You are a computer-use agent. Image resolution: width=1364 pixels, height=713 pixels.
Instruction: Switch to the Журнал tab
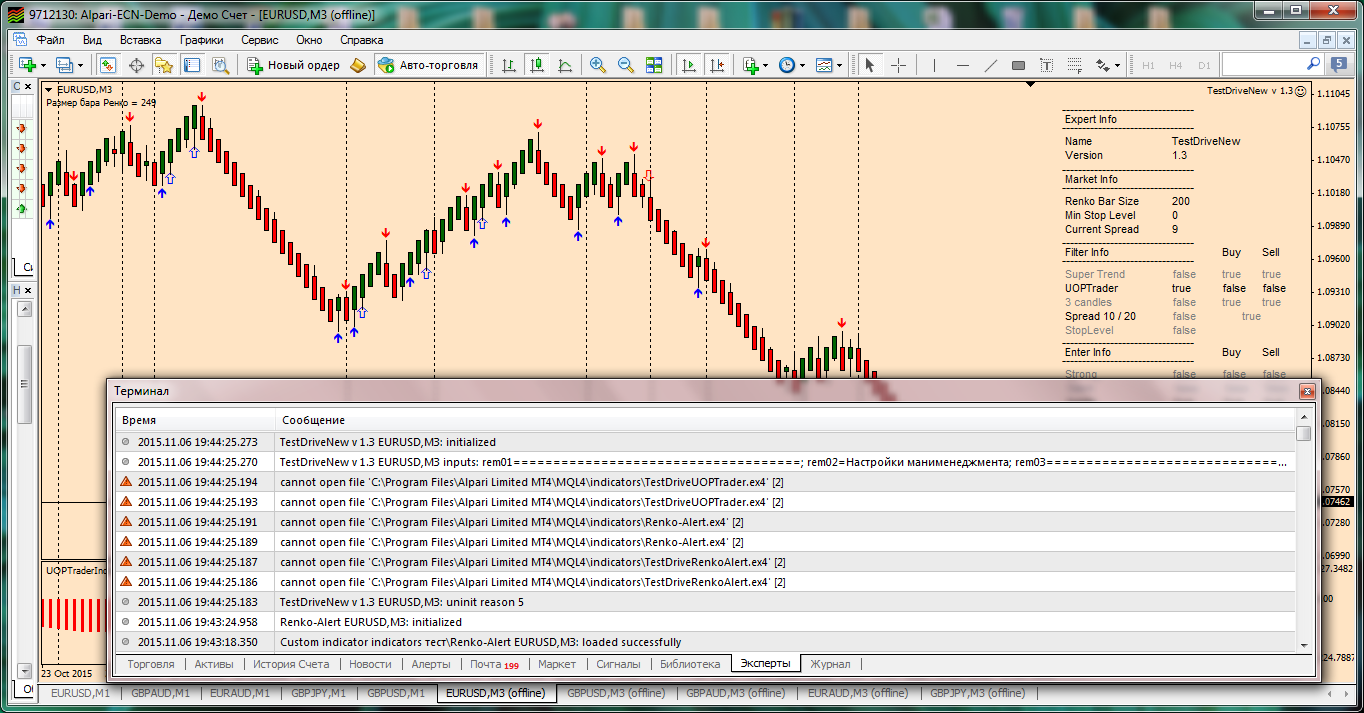tap(830, 664)
